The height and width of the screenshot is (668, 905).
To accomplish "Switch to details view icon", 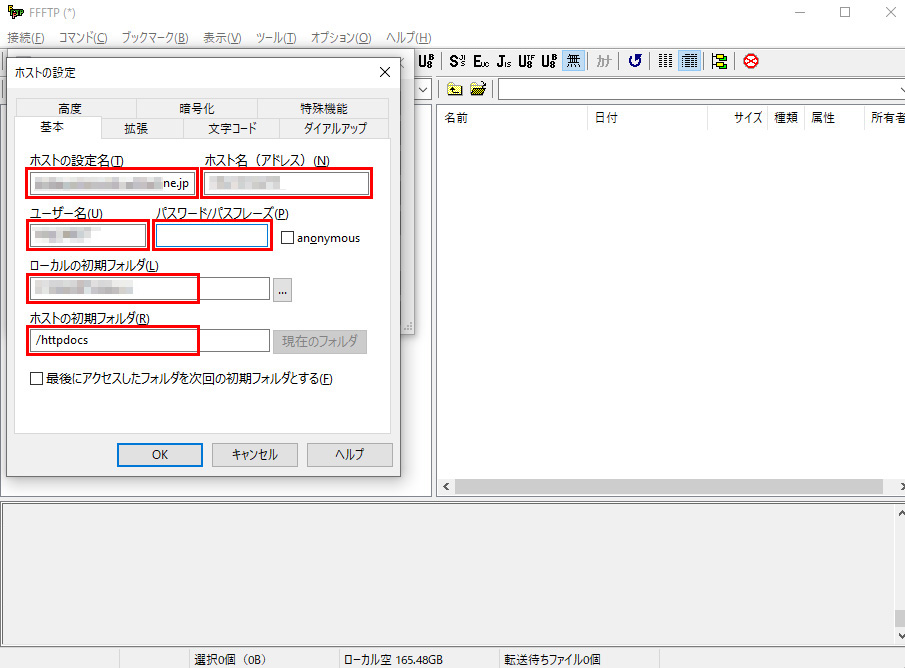I will point(689,61).
